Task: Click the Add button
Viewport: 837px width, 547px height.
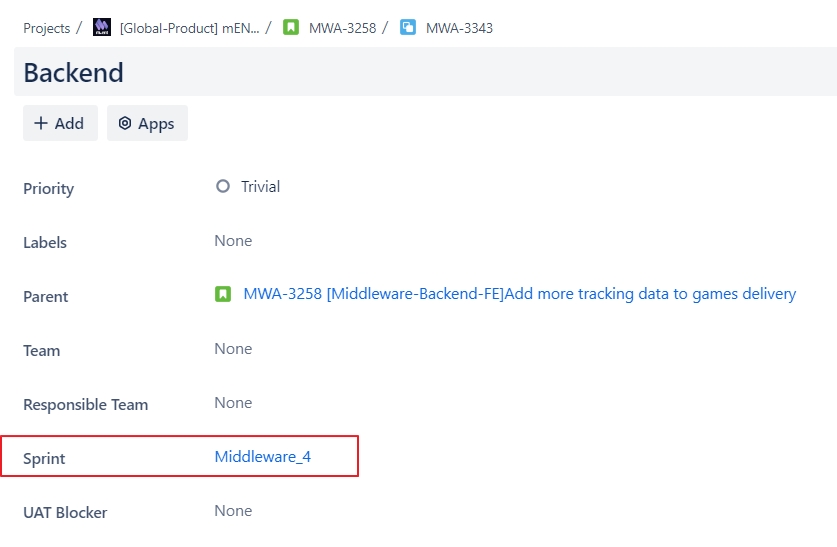Action: point(60,123)
